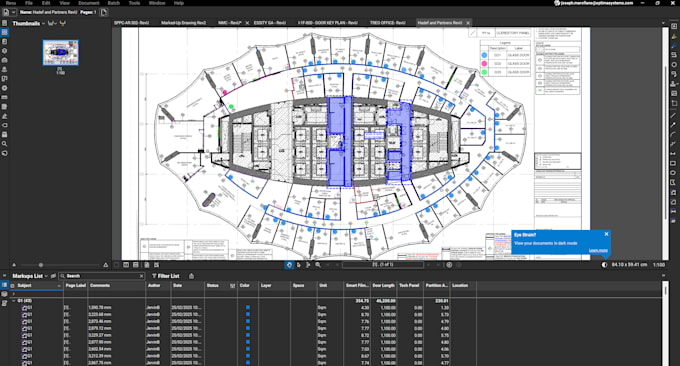Select the arrow Select tool

pos(299,265)
